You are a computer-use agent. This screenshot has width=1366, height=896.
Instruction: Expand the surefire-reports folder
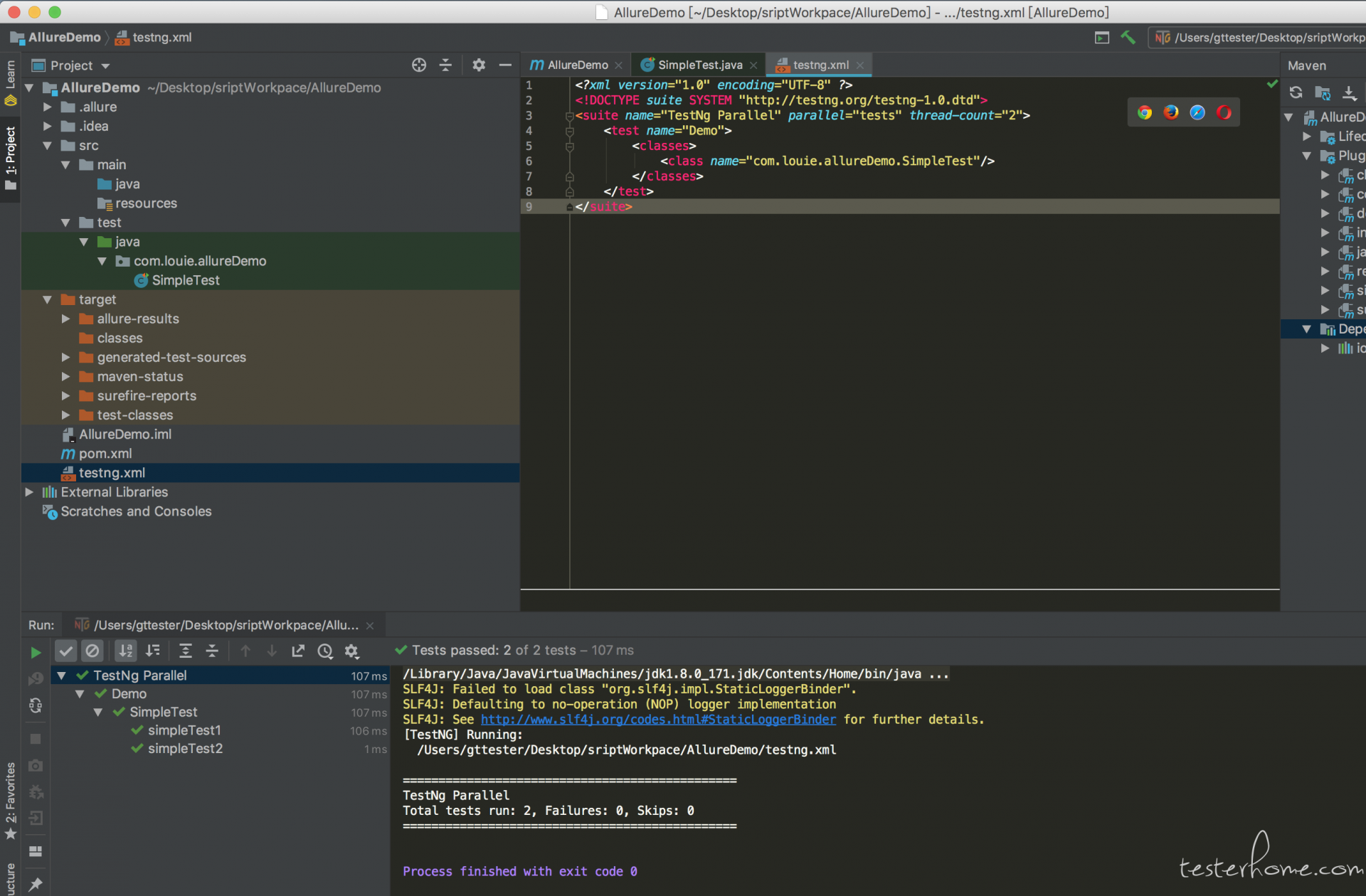click(65, 395)
